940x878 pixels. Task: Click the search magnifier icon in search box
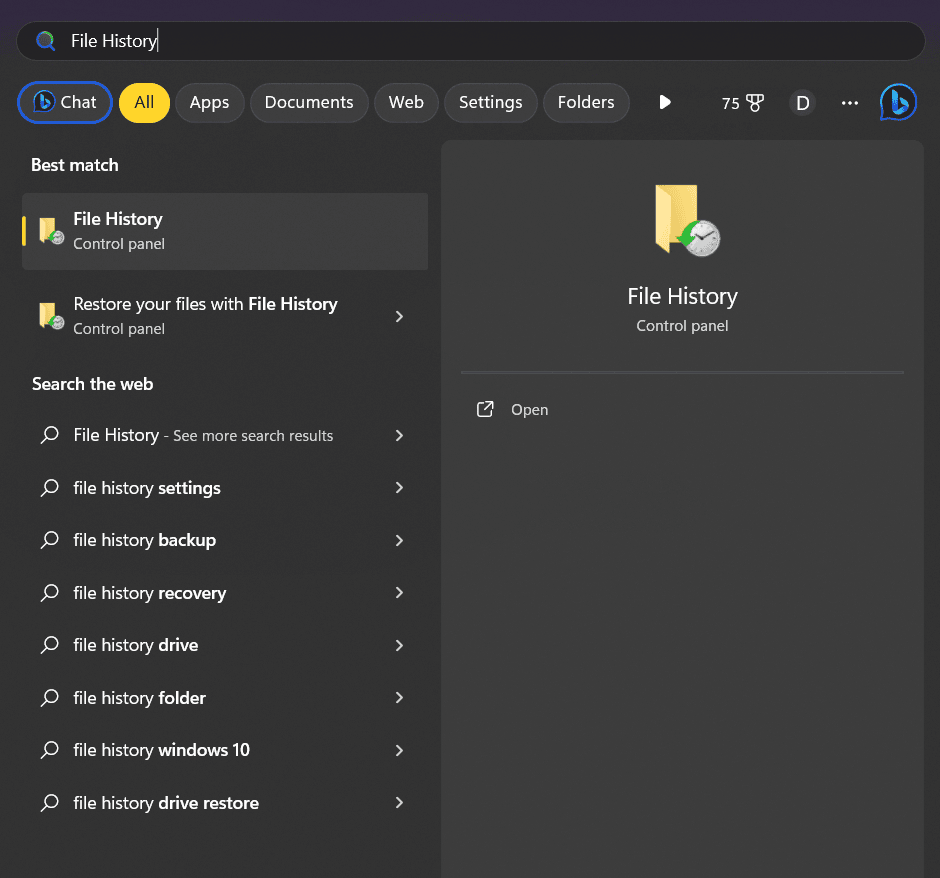pos(44,40)
